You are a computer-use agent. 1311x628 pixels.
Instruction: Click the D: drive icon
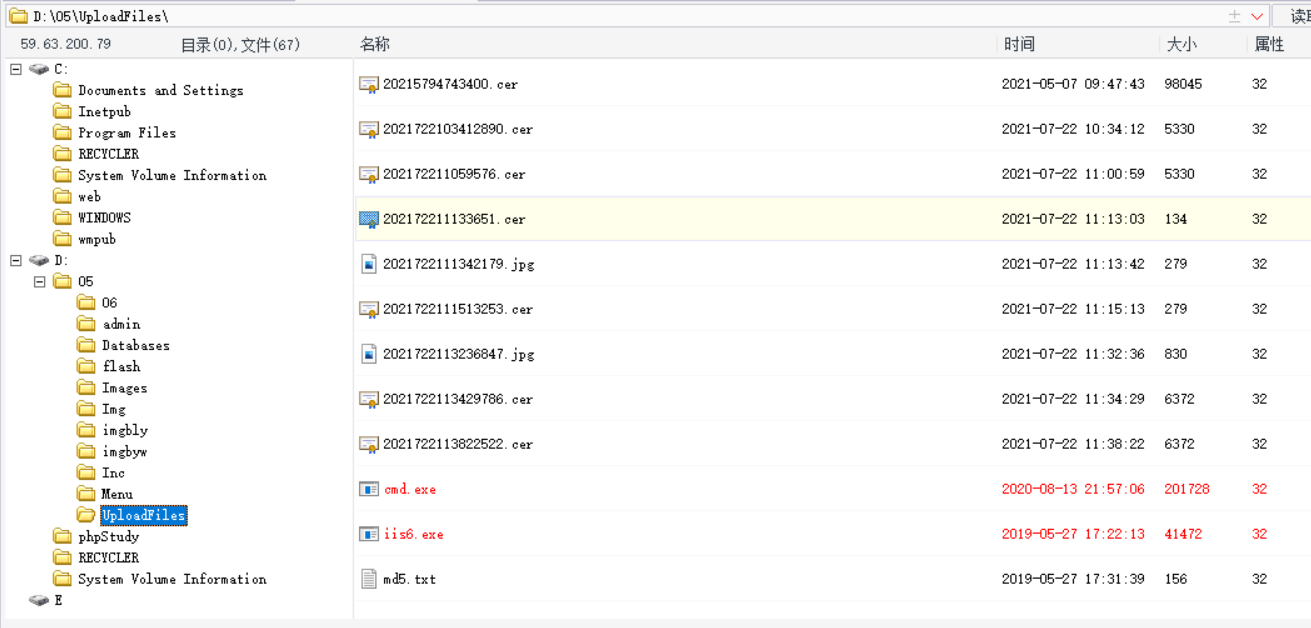(x=39, y=260)
